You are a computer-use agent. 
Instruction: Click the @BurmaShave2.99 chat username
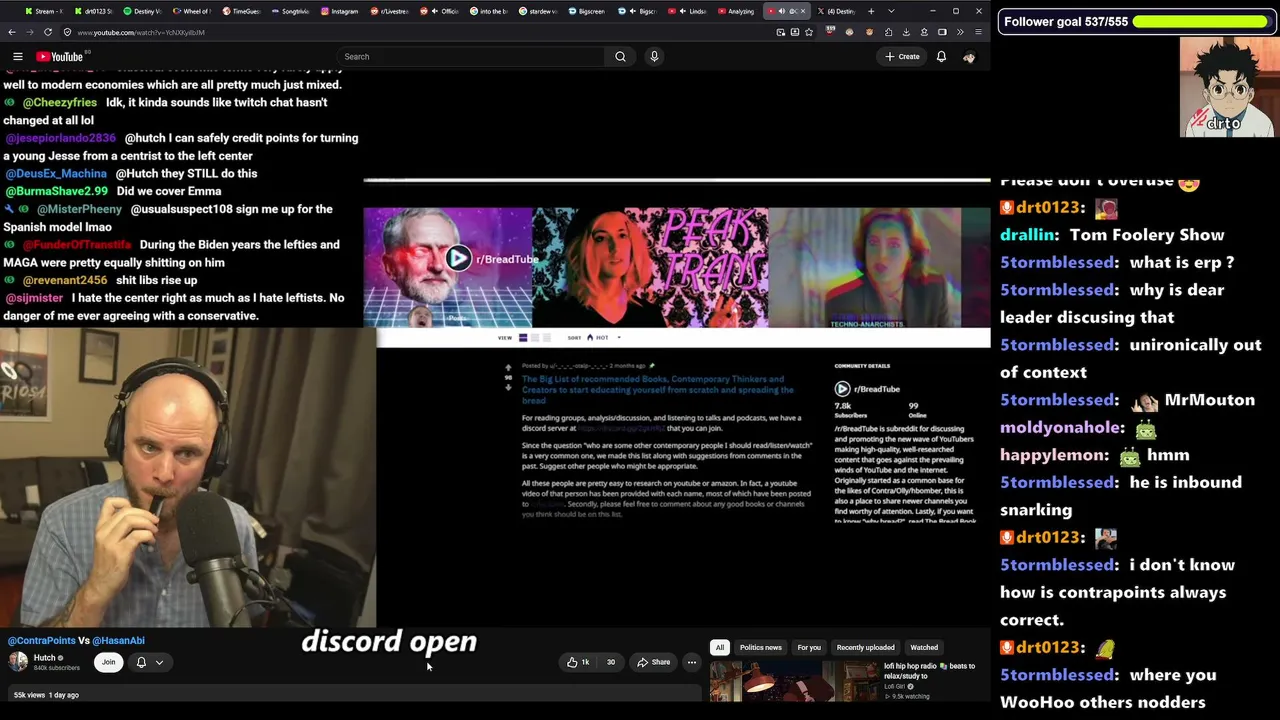[x=56, y=191]
